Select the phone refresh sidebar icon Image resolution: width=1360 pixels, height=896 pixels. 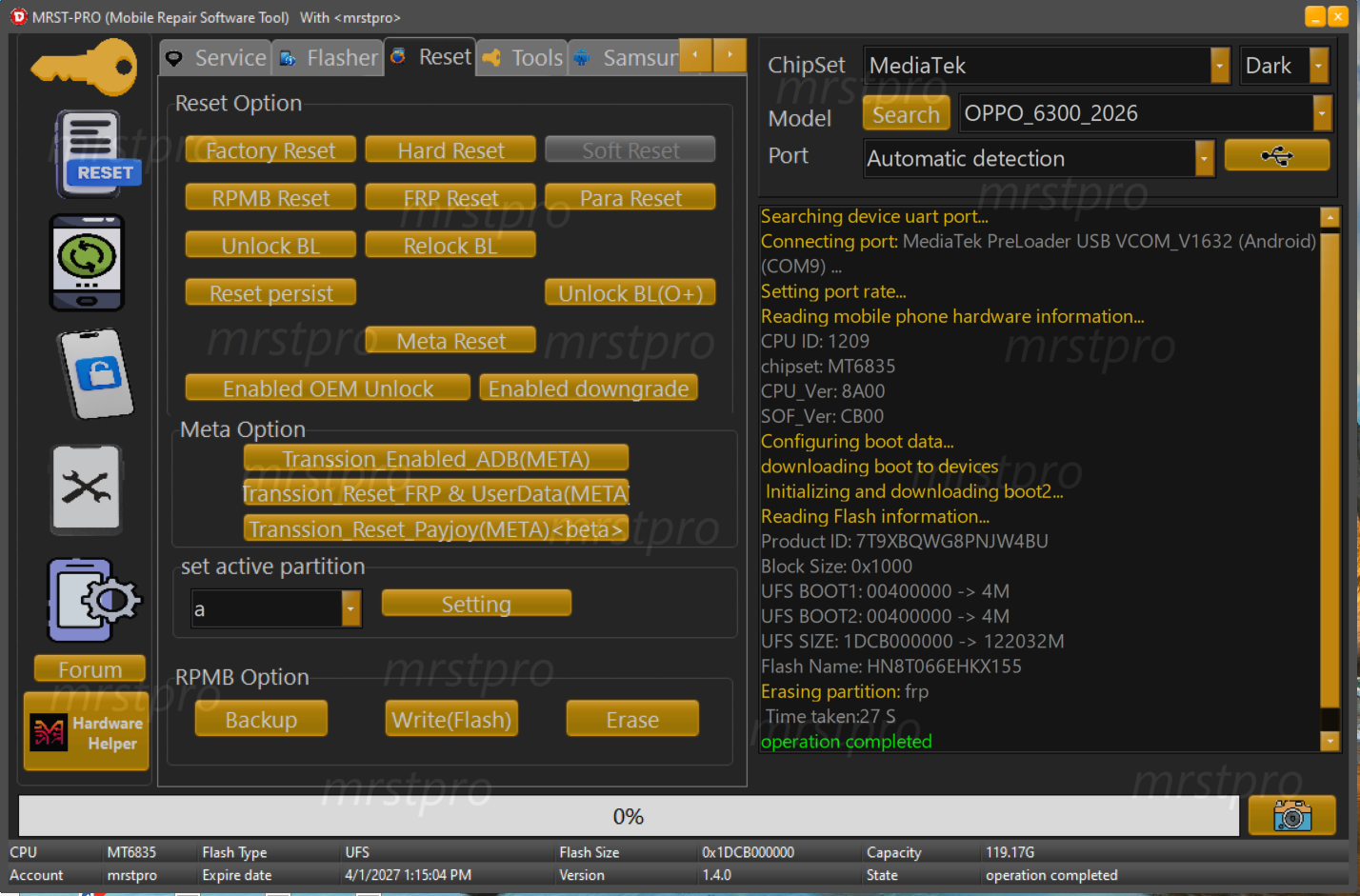point(87,262)
